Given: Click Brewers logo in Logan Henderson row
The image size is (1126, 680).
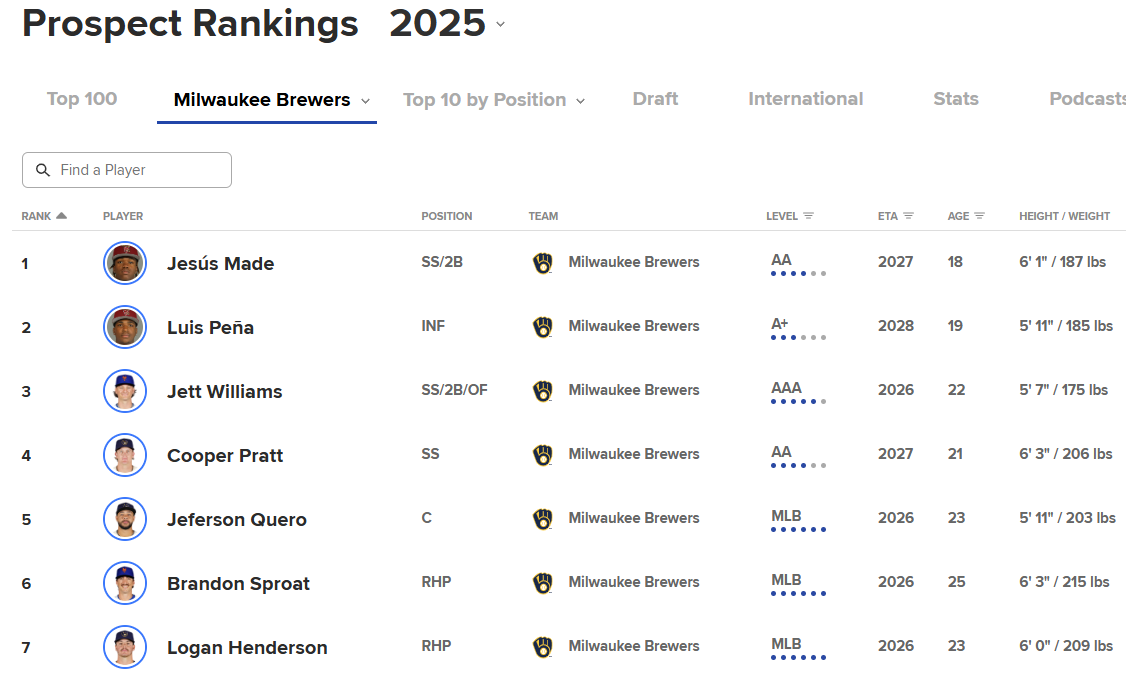Looking at the screenshot, I should [x=542, y=647].
